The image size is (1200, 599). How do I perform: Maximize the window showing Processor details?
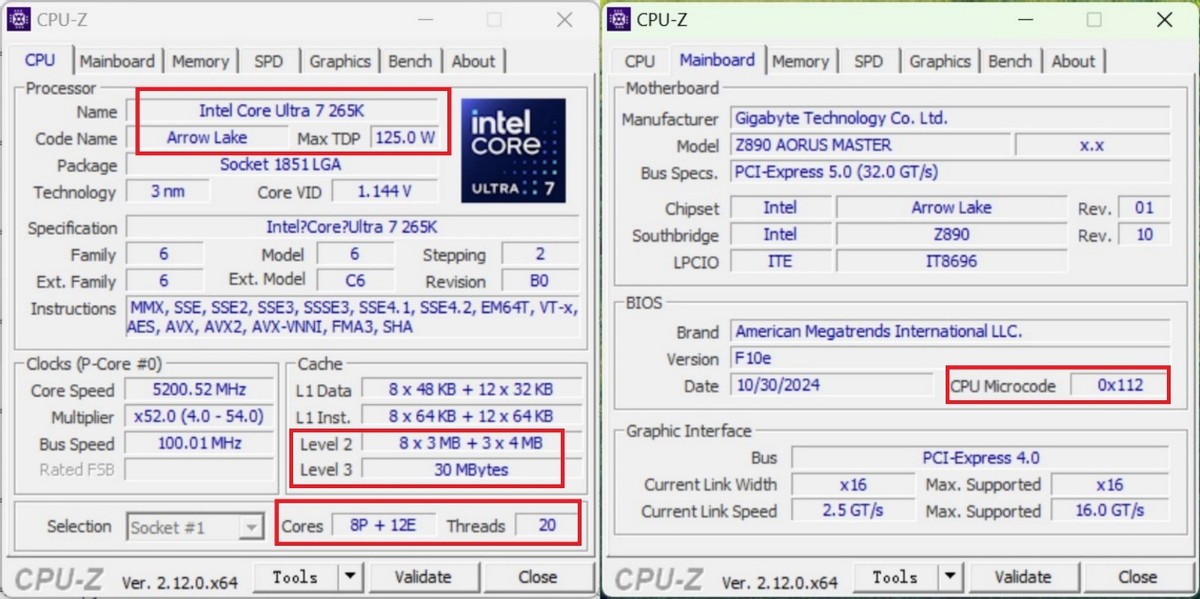pyautogui.click(x=494, y=20)
